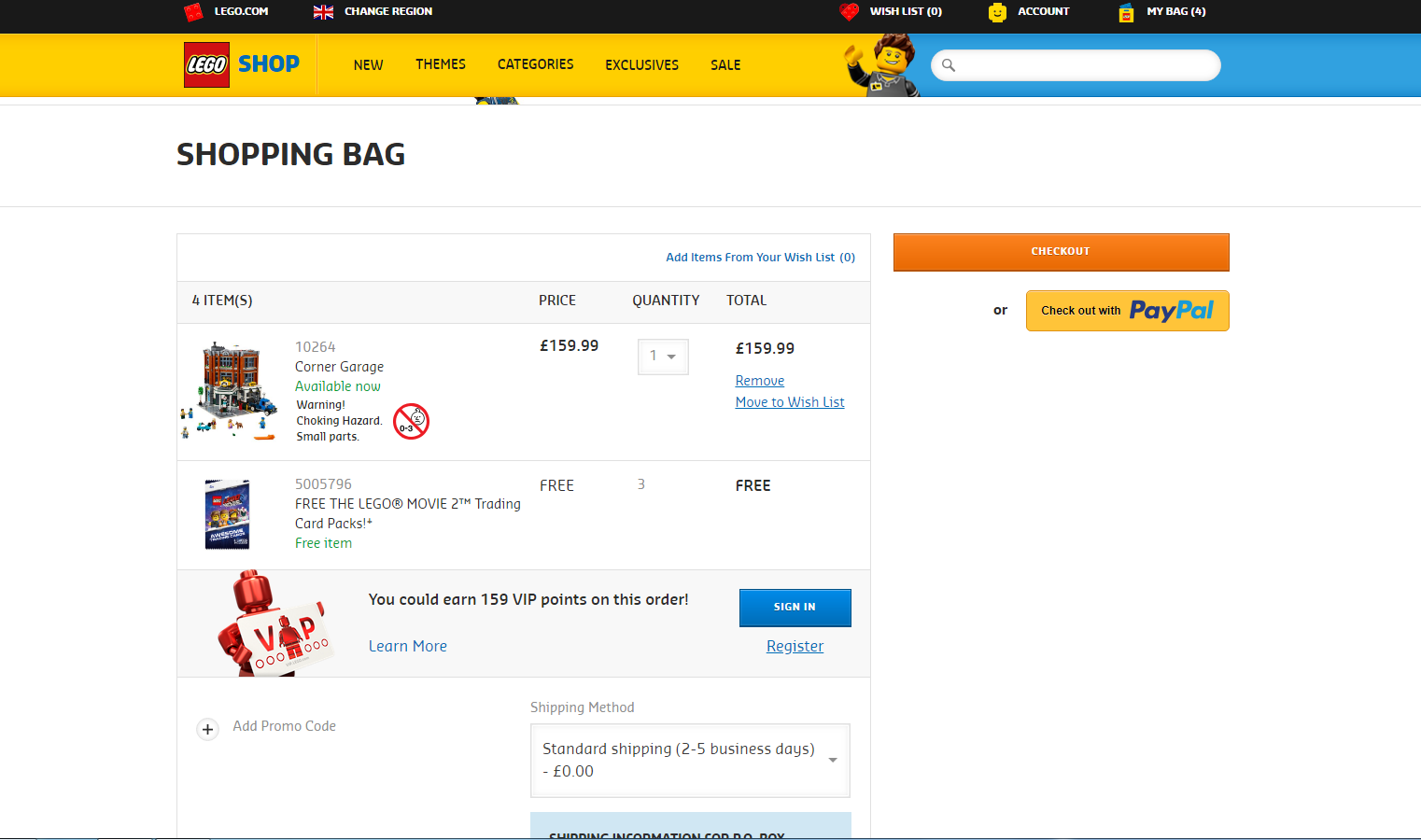Remove Corner Garage from the bag
The width and height of the screenshot is (1421, 840).
click(x=760, y=381)
